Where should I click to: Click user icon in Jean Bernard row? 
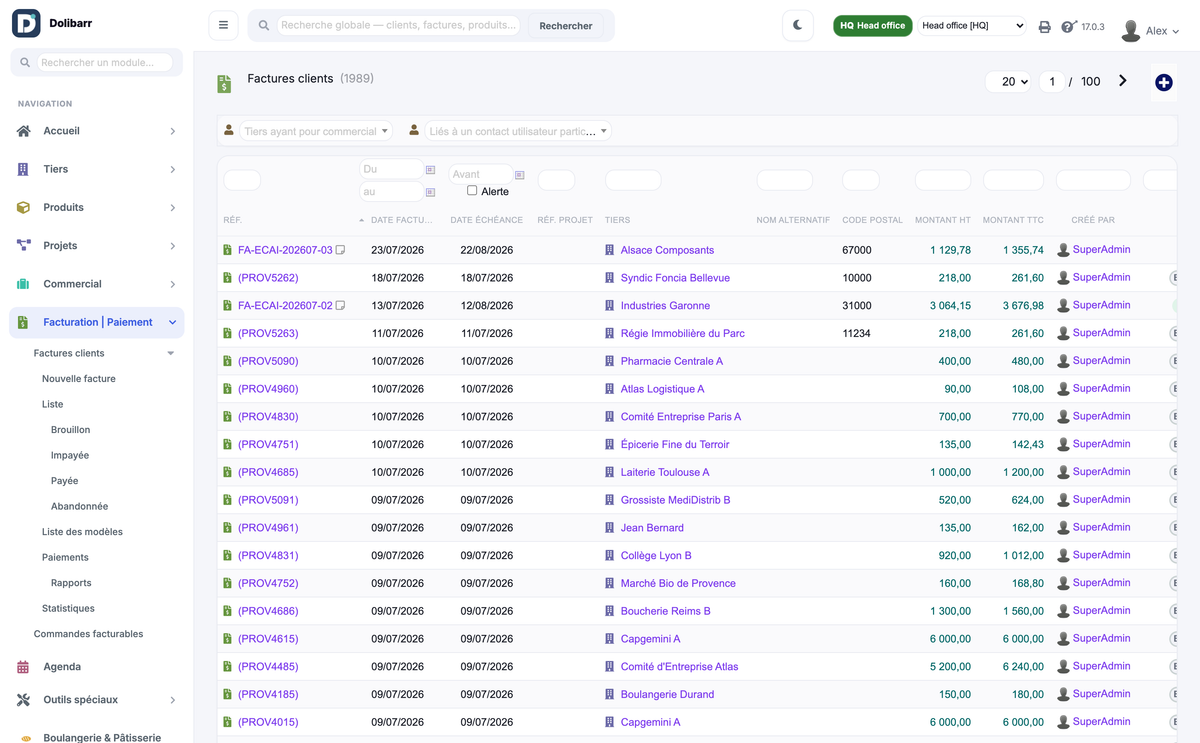(1063, 528)
